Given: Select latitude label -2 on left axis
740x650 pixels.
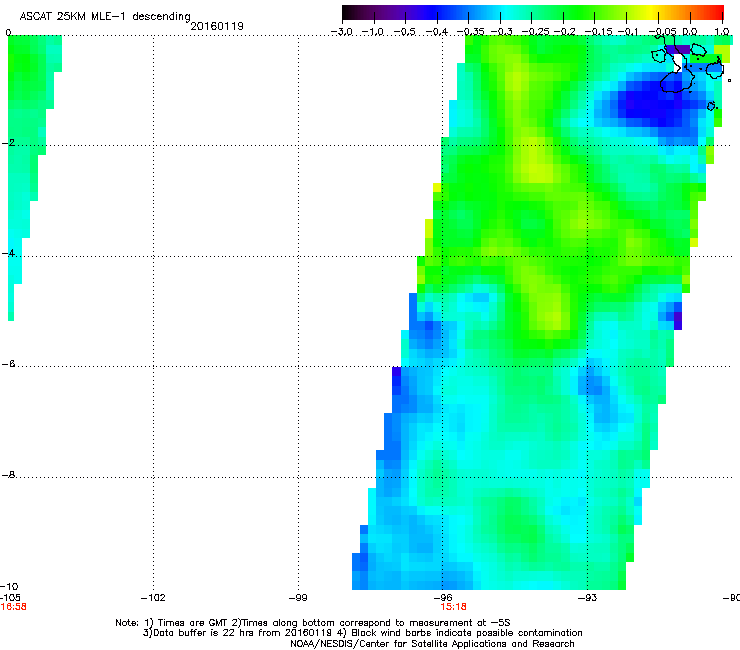Looking at the screenshot, I should (8, 143).
